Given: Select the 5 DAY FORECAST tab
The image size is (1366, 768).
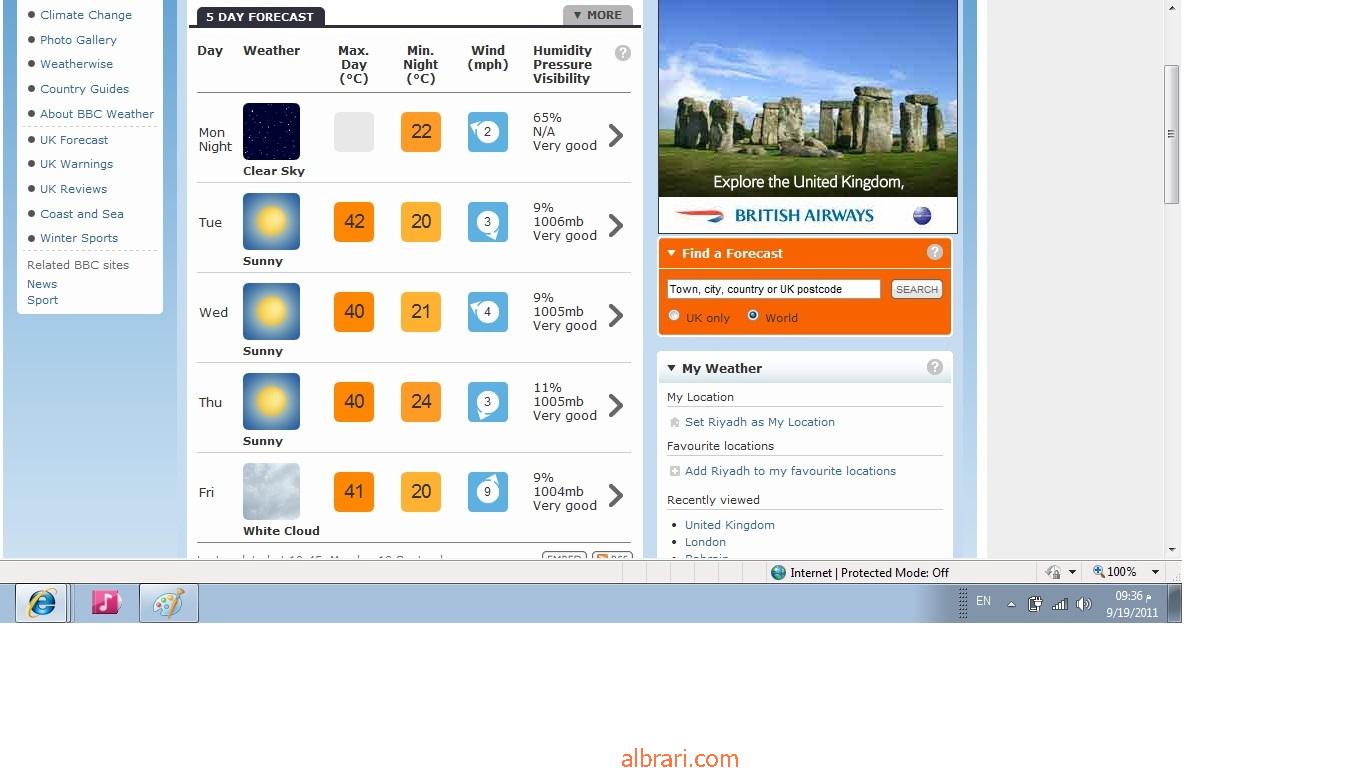Looking at the screenshot, I should [x=260, y=17].
